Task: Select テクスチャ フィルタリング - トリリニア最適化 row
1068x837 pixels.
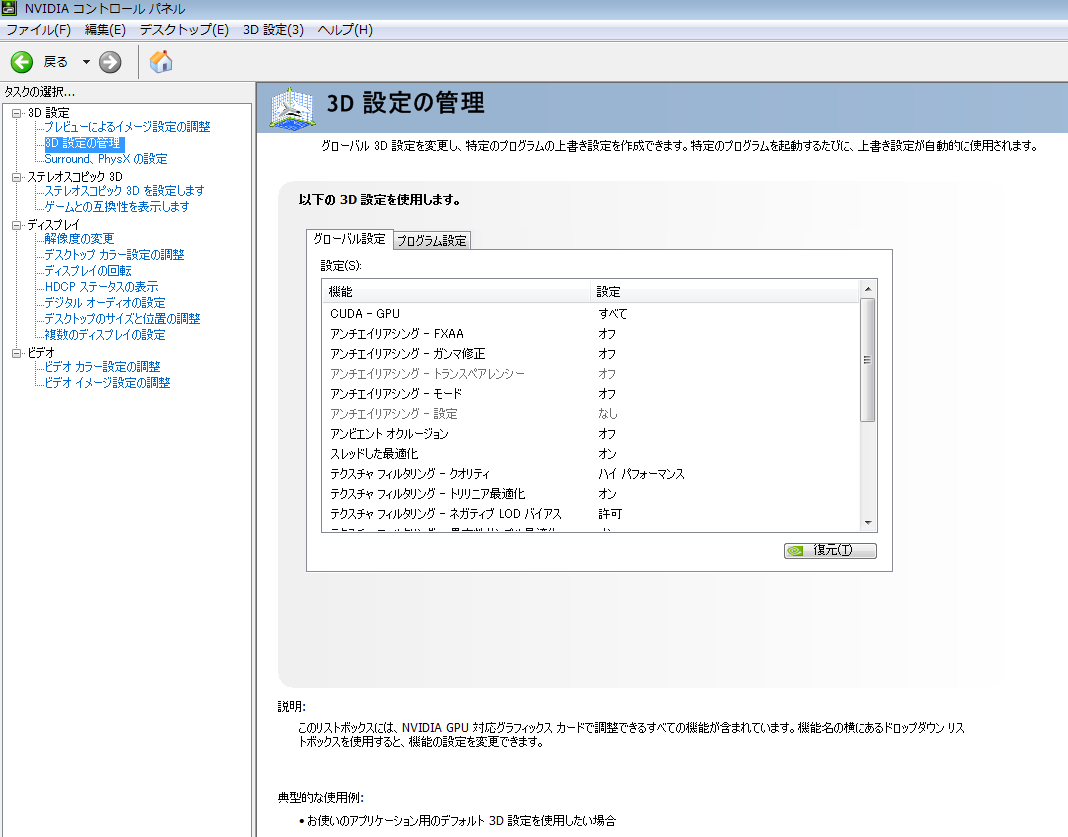Action: coord(591,494)
